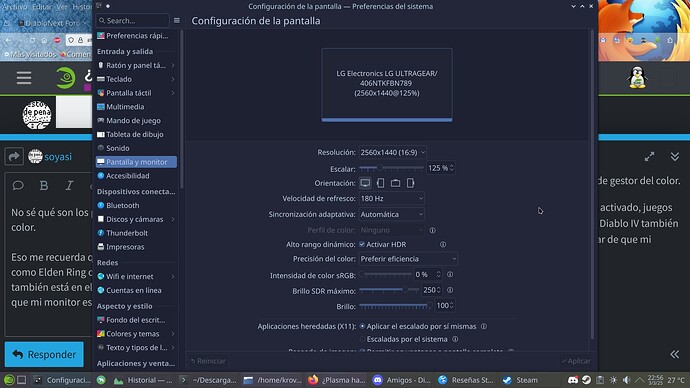Click the Responder button

pos(44,354)
